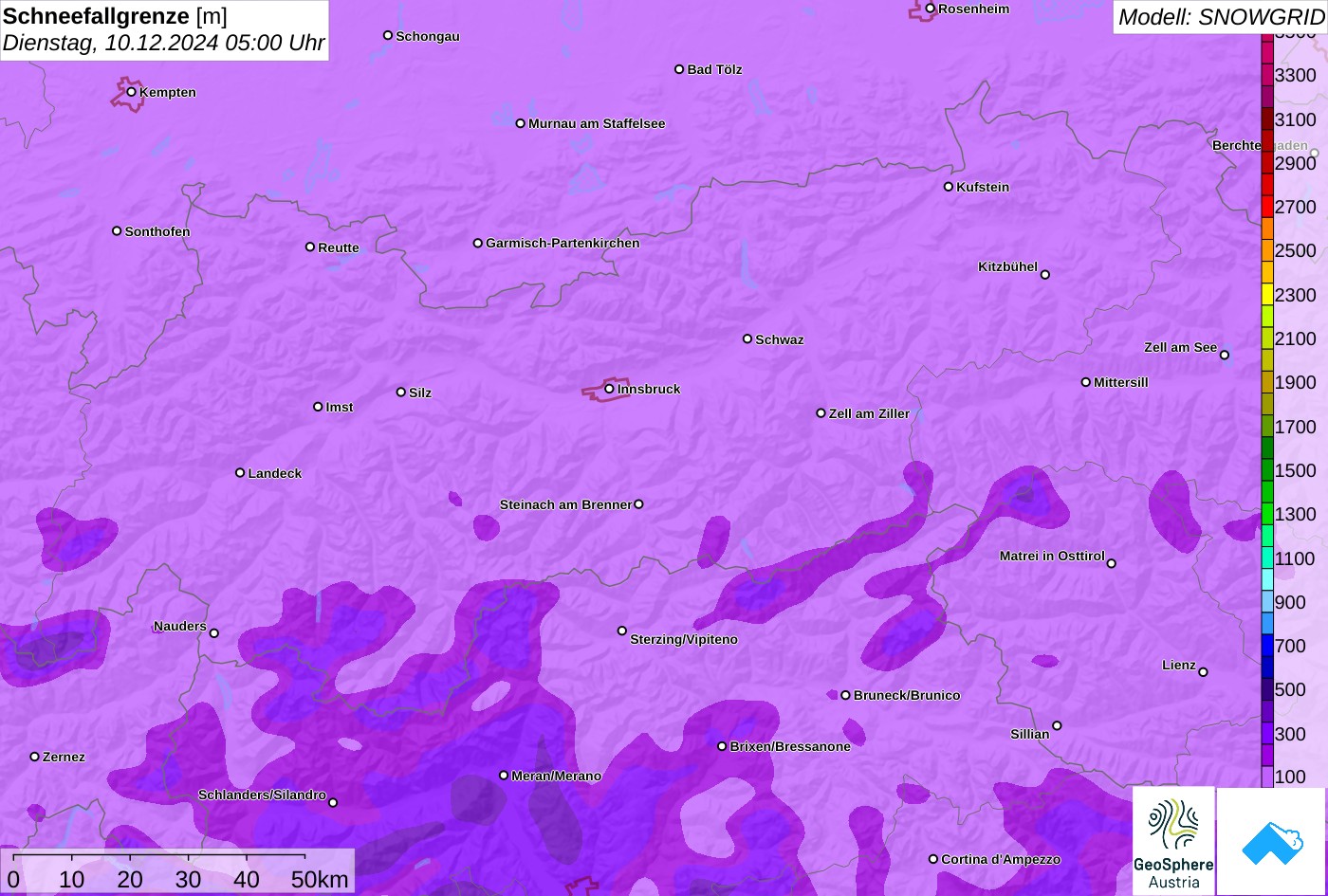This screenshot has height=896, width=1328.
Task: Click the blue cloud logo beside GeoSphere
Action: coord(1272,841)
